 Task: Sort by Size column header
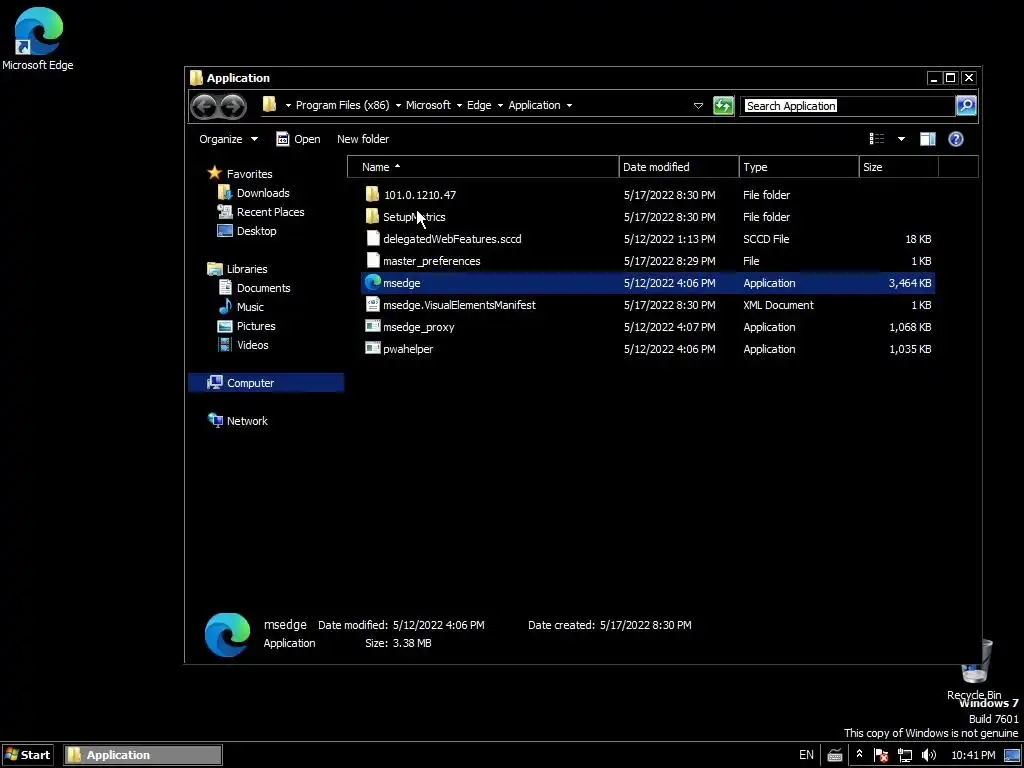click(899, 167)
